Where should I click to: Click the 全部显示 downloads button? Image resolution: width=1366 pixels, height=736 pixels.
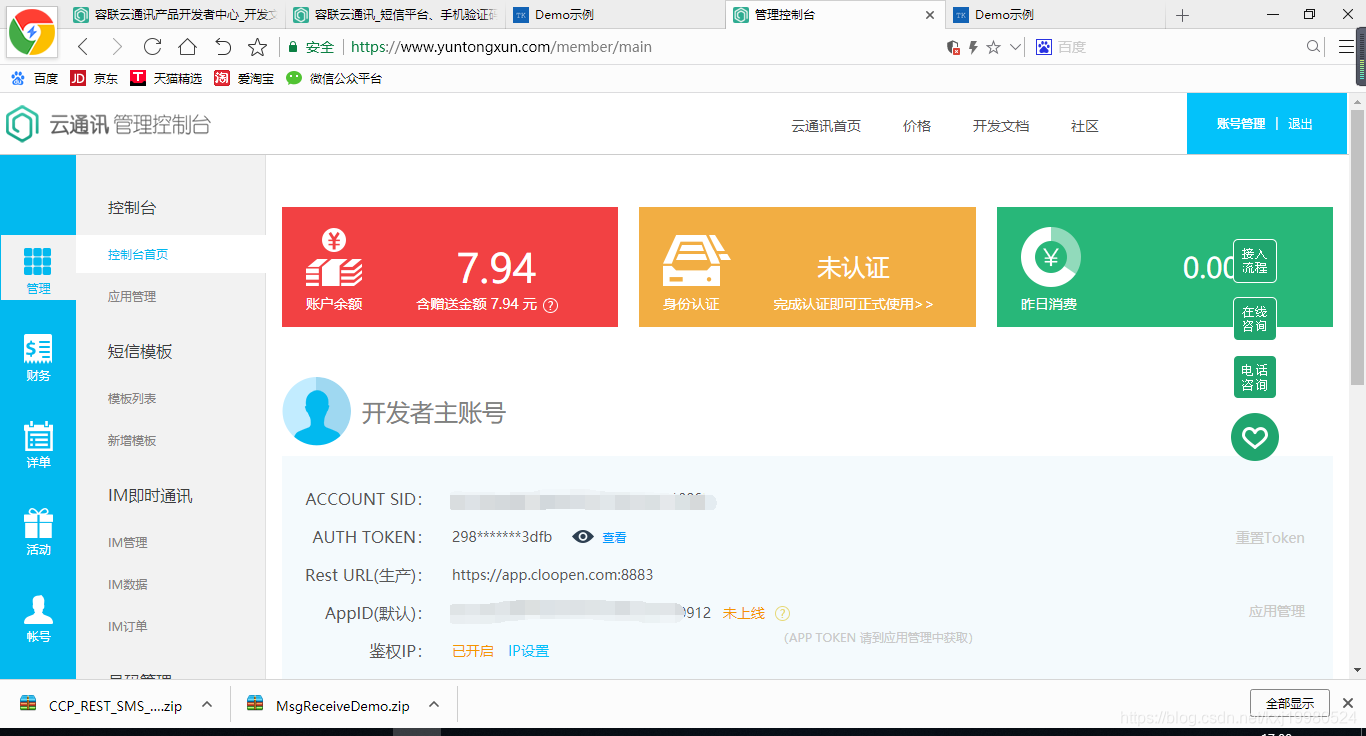[1290, 703]
